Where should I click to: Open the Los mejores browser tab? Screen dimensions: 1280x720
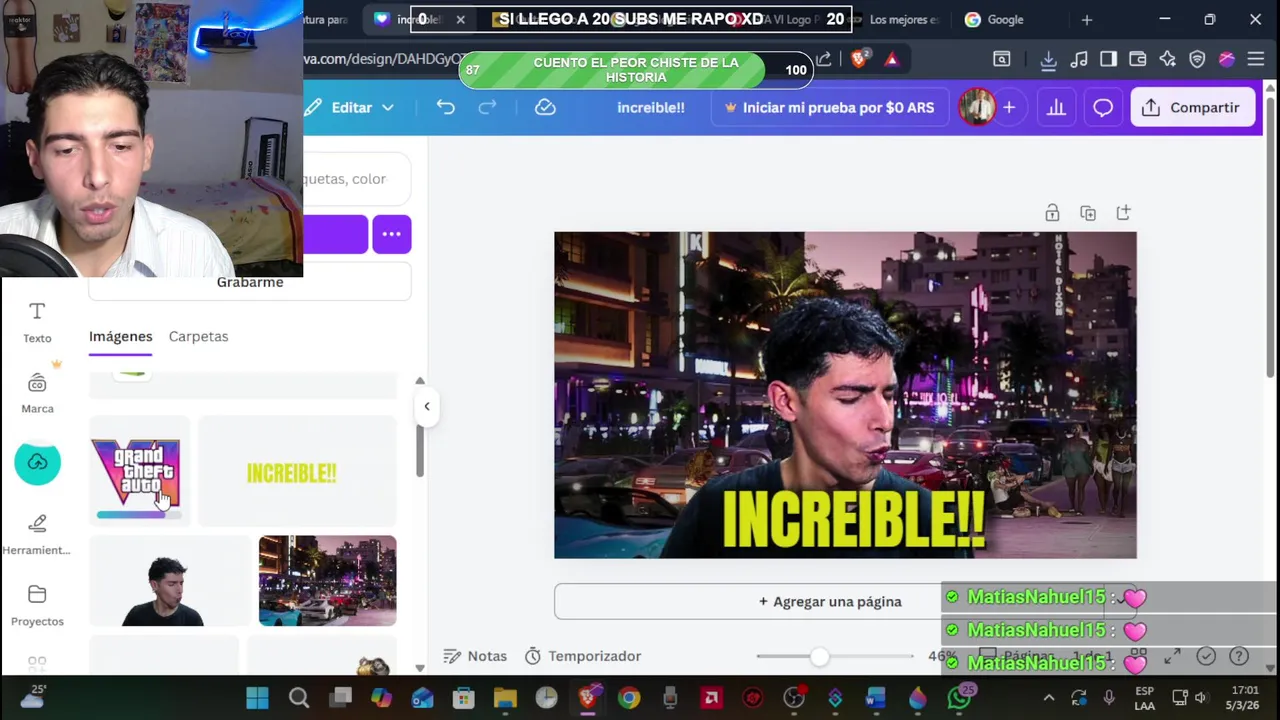tap(903, 19)
